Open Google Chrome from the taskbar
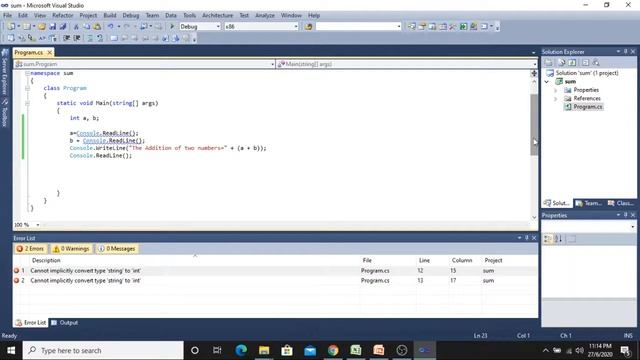The image size is (640, 360). (333, 350)
